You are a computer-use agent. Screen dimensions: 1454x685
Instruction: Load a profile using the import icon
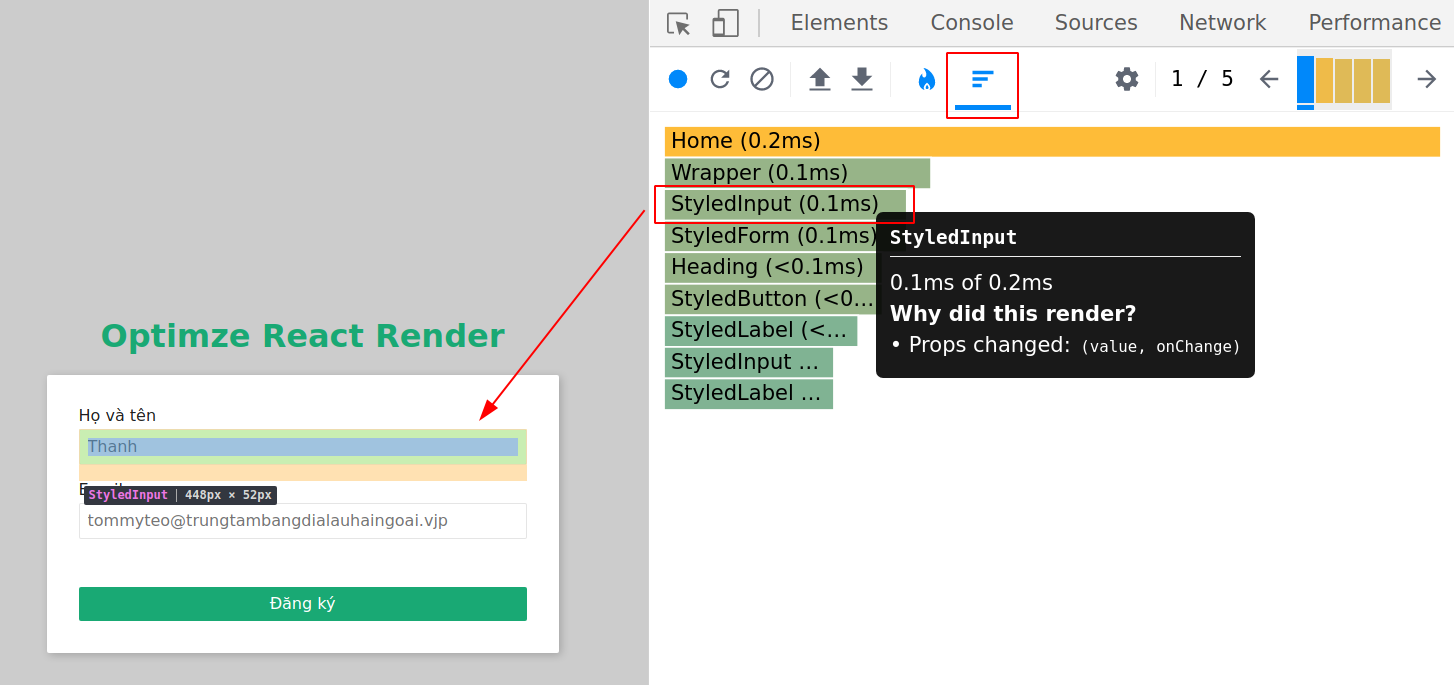coord(819,79)
